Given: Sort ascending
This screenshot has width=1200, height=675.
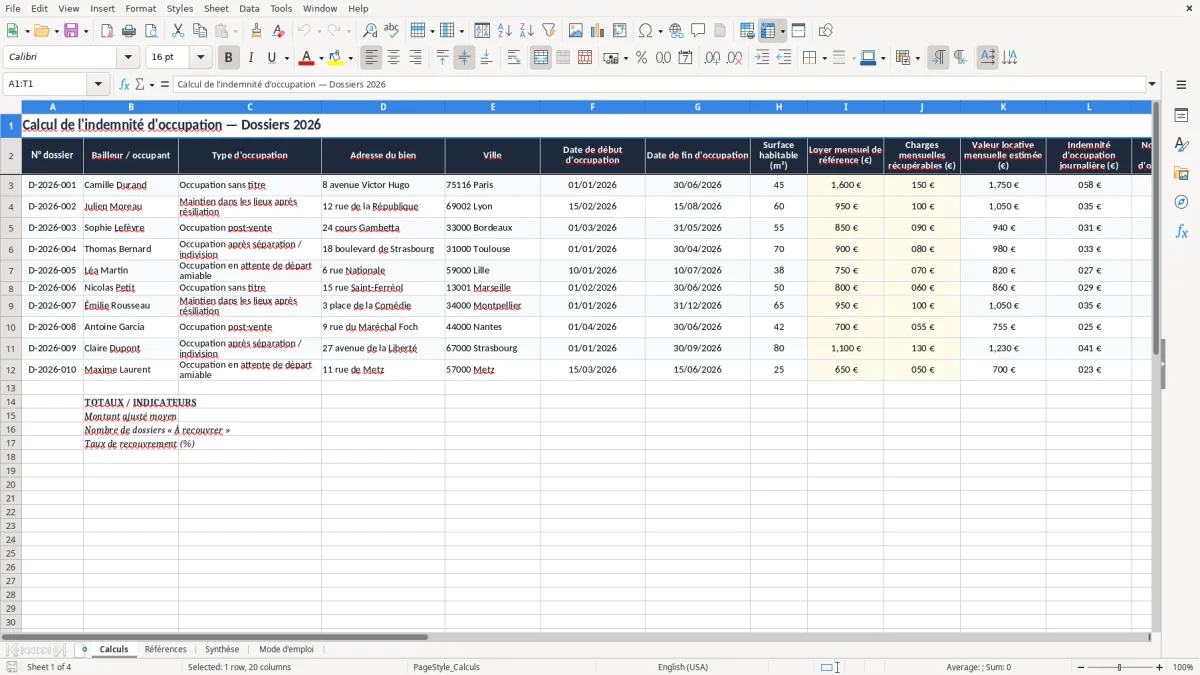Looking at the screenshot, I should click(505, 31).
